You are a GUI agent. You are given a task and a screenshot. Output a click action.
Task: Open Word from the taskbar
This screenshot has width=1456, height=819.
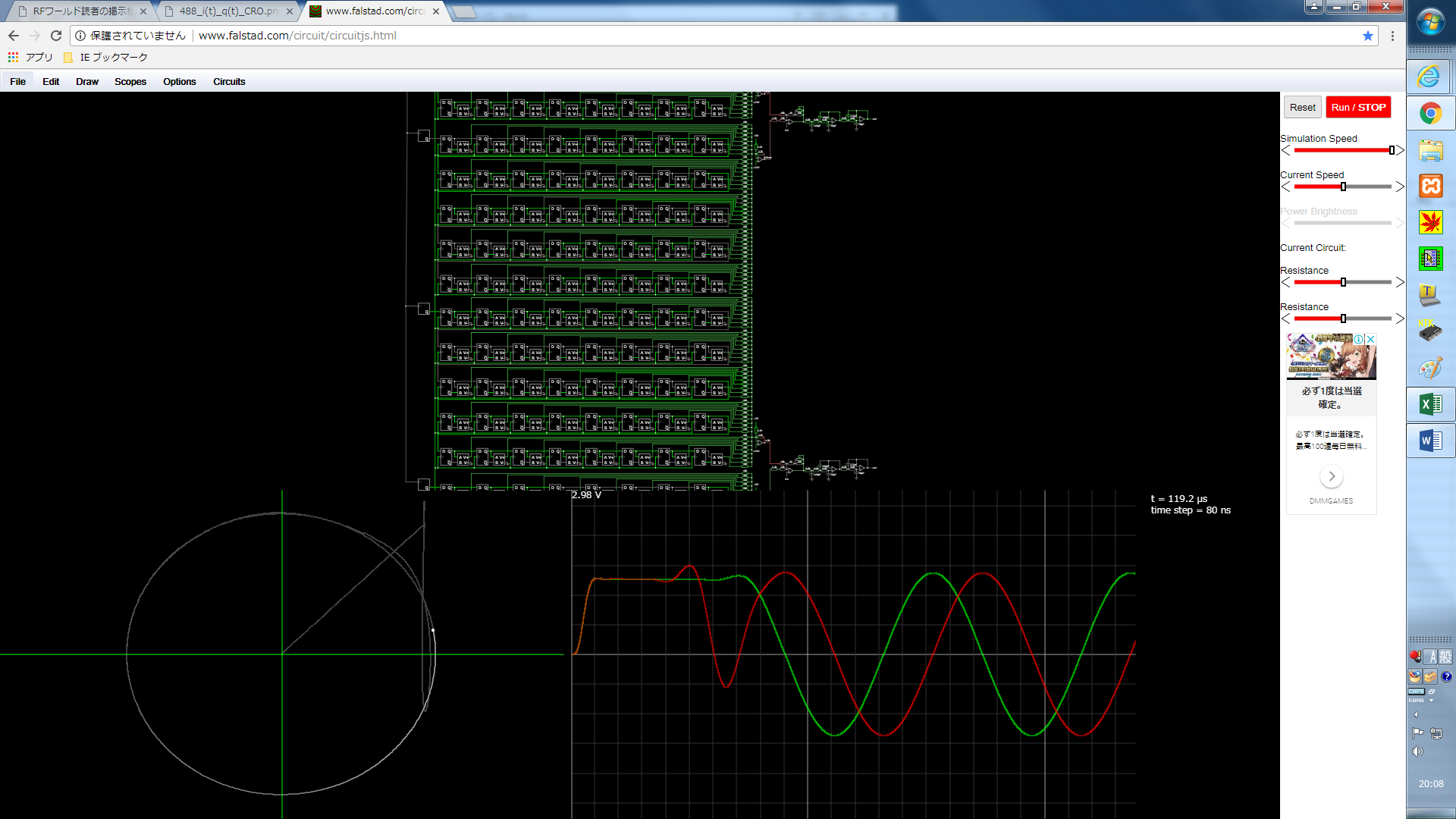click(1431, 441)
